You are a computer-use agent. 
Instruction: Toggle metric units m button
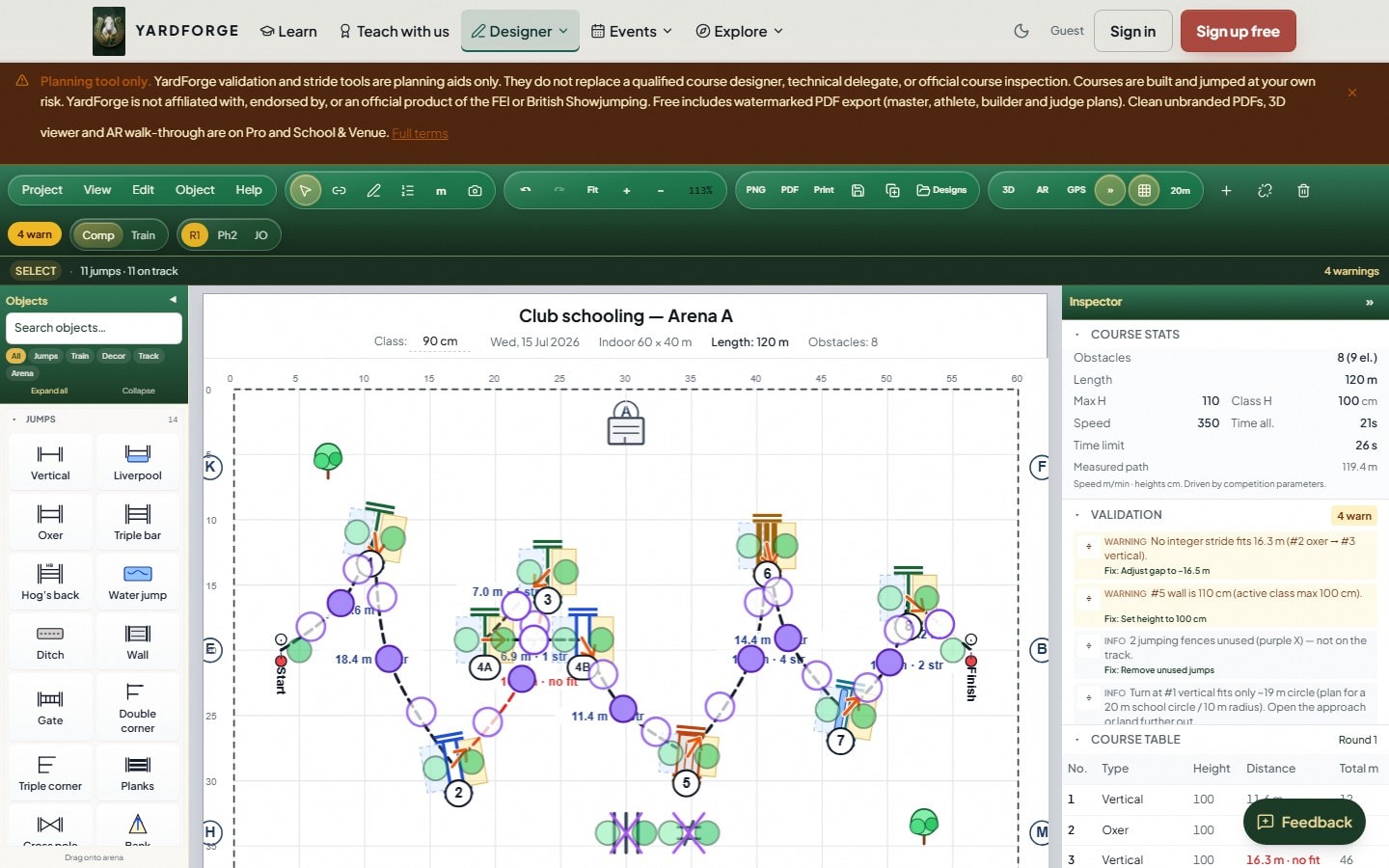tap(441, 190)
